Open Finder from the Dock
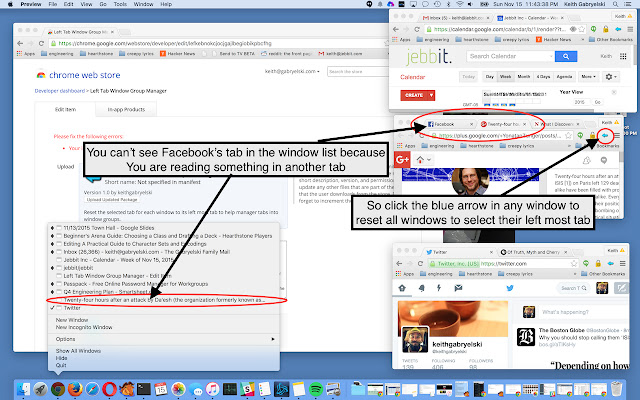640x400 pixels. coord(24,389)
